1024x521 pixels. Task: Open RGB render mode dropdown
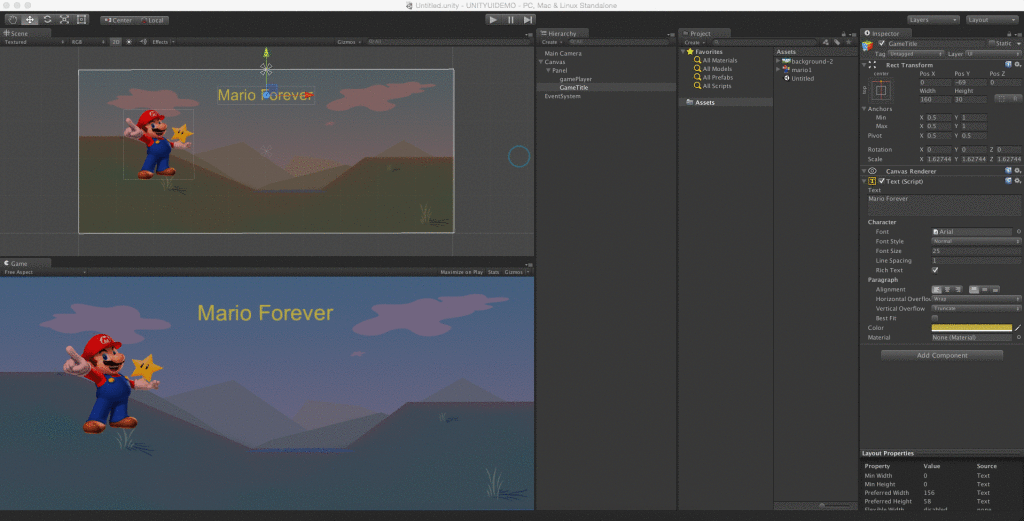pyautogui.click(x=88, y=42)
